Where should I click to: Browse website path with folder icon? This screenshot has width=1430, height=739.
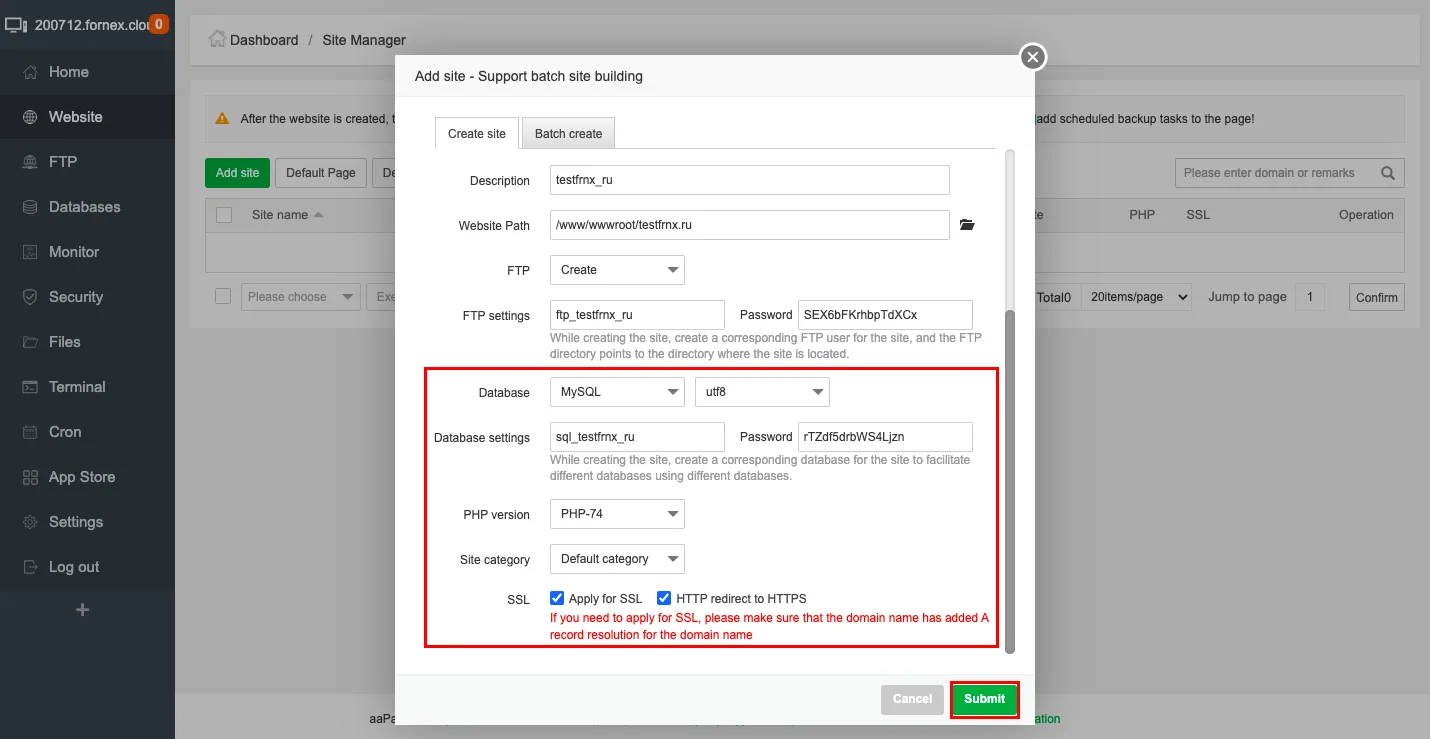tap(966, 225)
